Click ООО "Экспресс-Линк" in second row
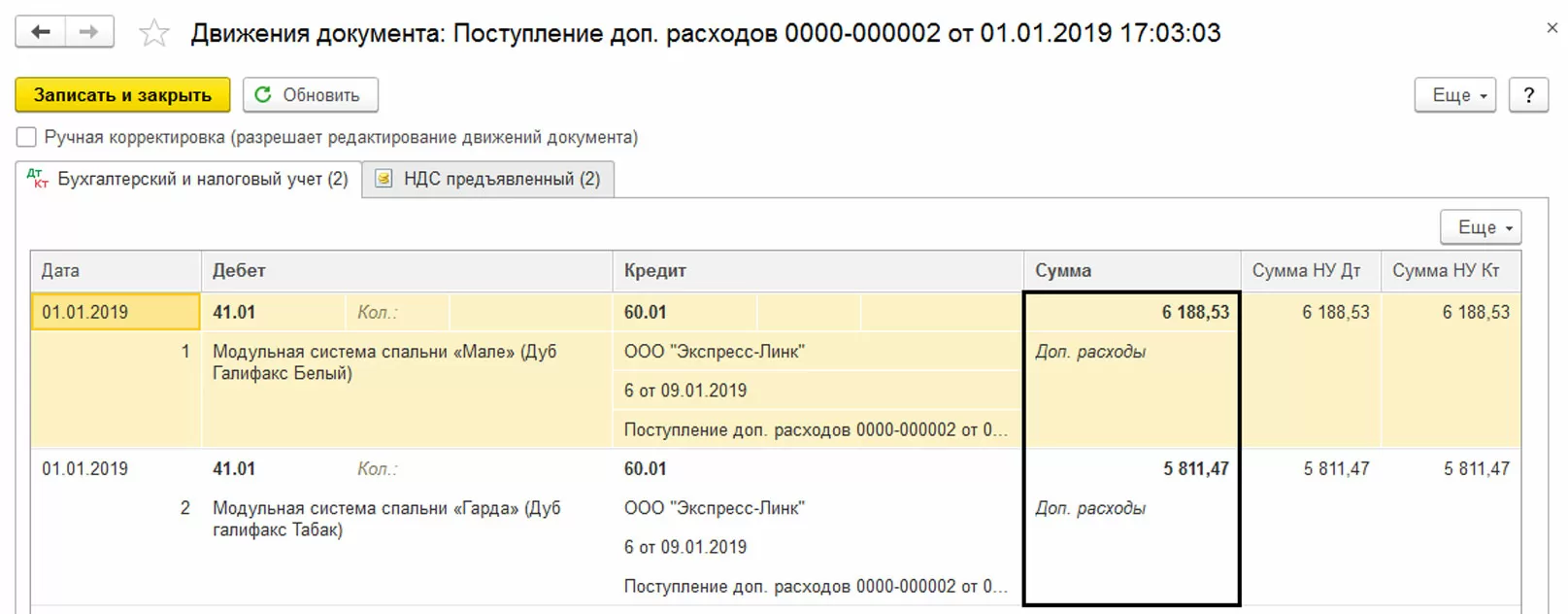This screenshot has height=614, width=1568. click(x=714, y=508)
